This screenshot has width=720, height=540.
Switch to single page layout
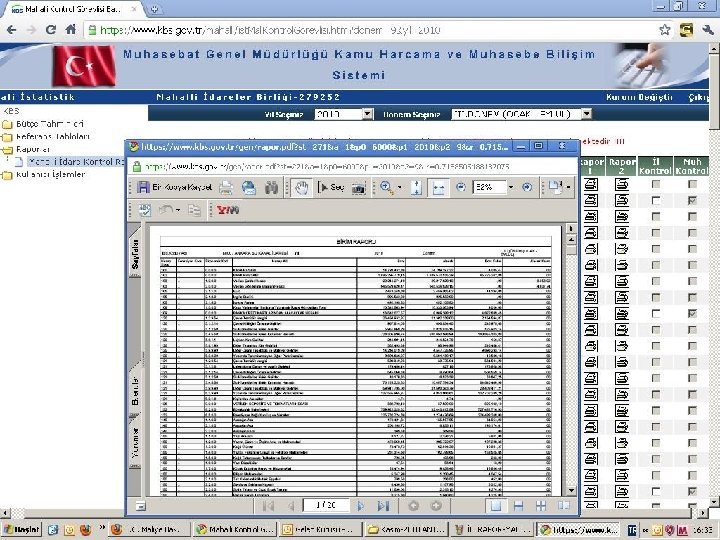click(x=496, y=506)
